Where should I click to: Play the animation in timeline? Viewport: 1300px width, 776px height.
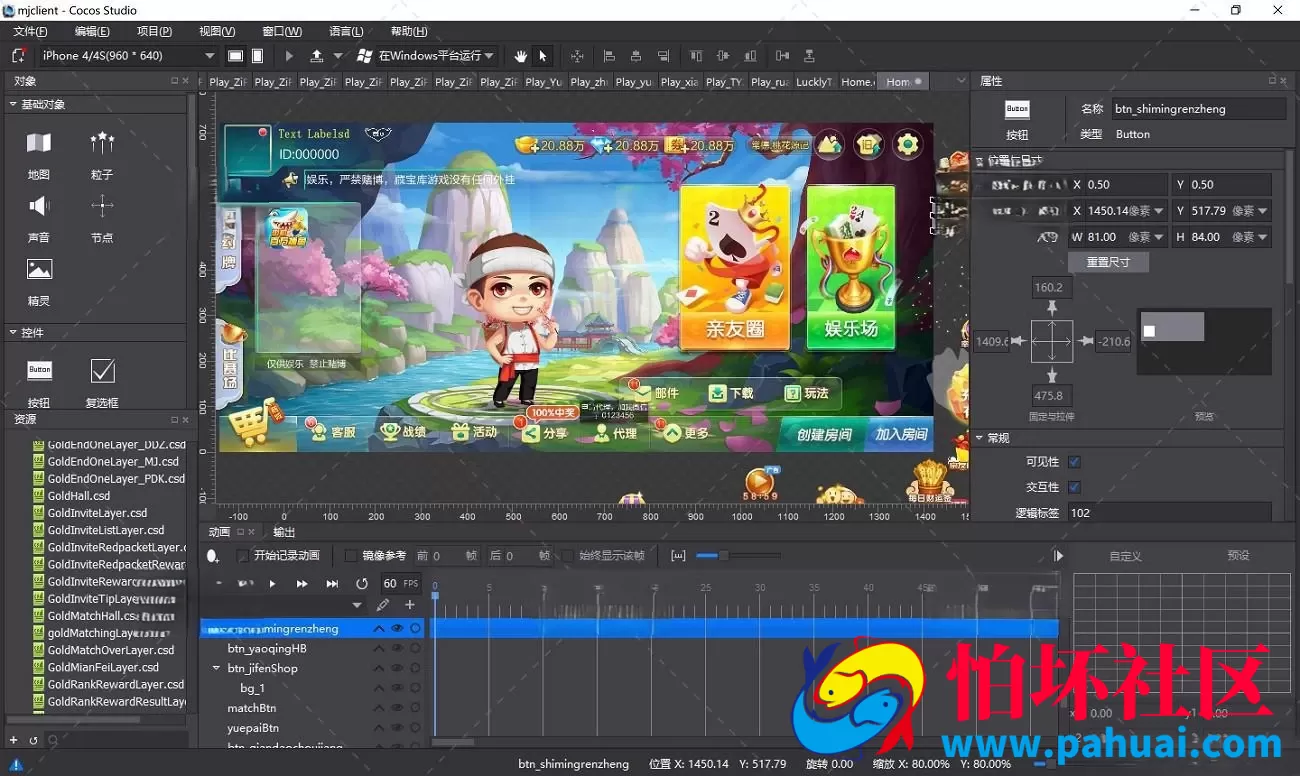[x=272, y=583]
